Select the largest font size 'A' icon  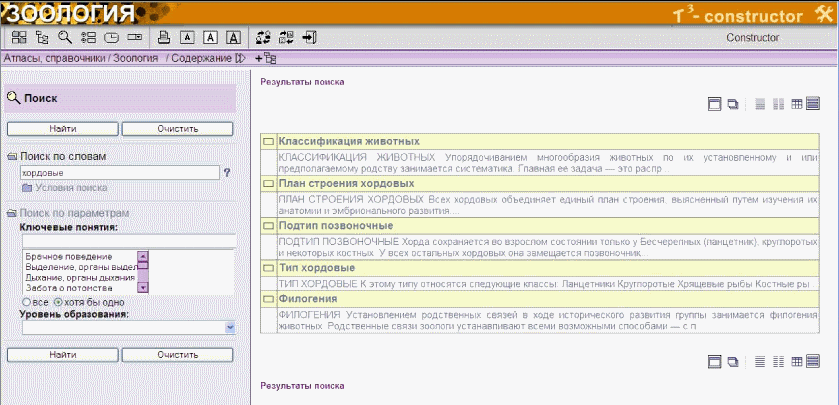click(x=233, y=38)
